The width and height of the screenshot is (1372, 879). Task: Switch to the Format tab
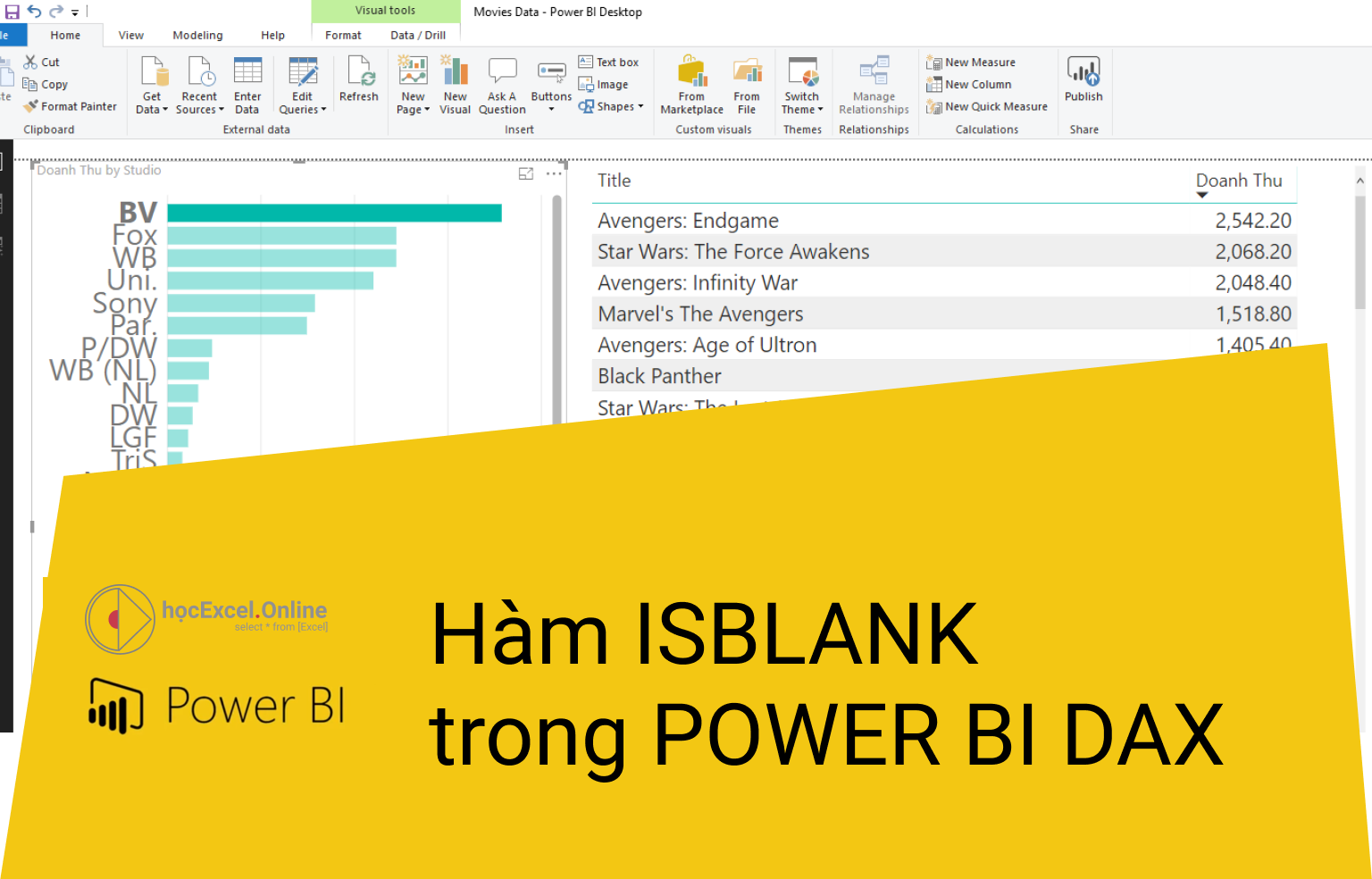tap(343, 35)
